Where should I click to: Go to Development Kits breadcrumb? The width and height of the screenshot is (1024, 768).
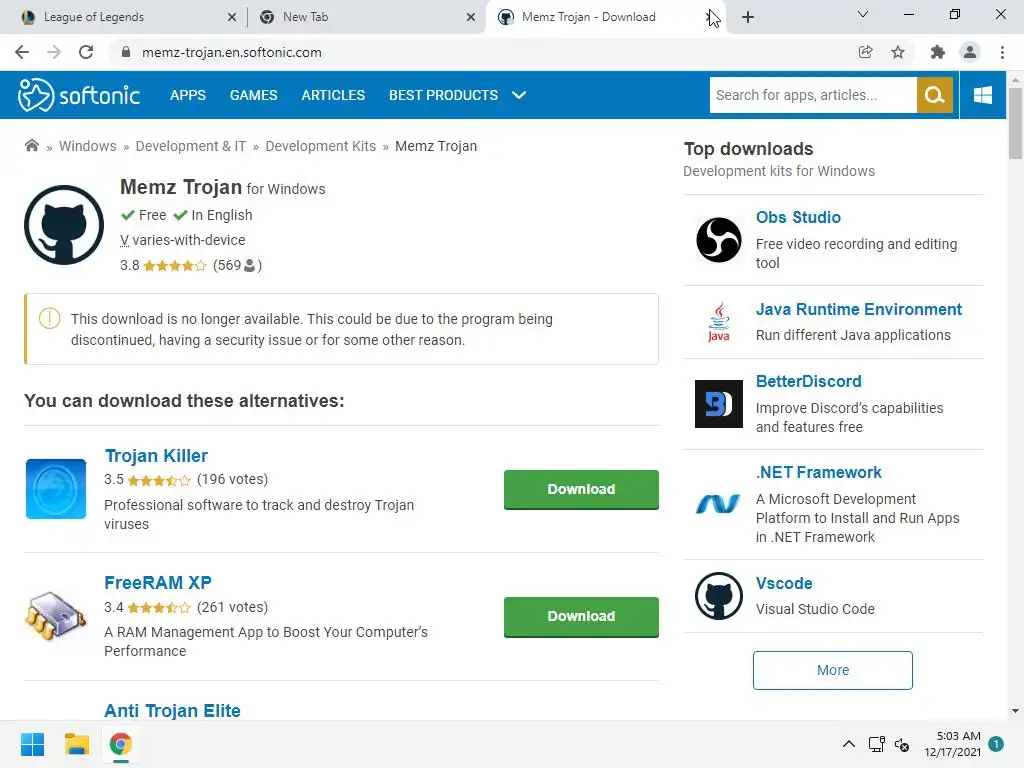tap(321, 146)
